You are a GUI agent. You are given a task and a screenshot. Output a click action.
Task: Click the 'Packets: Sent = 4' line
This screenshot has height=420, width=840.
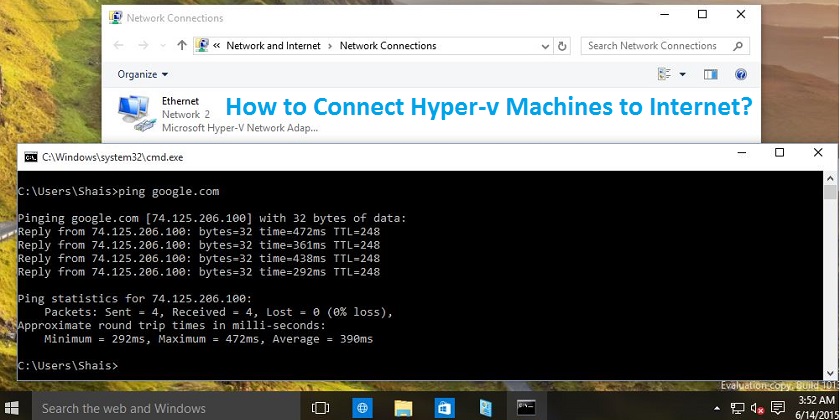click(219, 312)
